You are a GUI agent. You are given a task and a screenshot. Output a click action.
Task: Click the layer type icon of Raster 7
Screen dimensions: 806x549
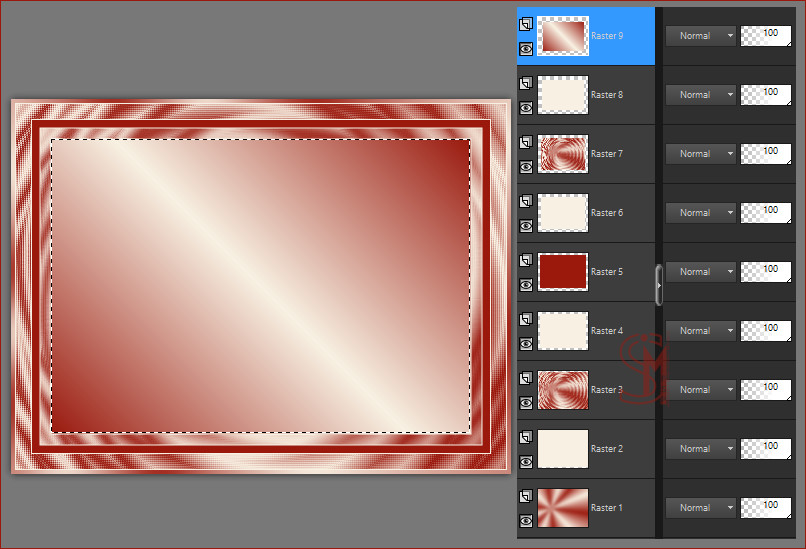pos(526,142)
